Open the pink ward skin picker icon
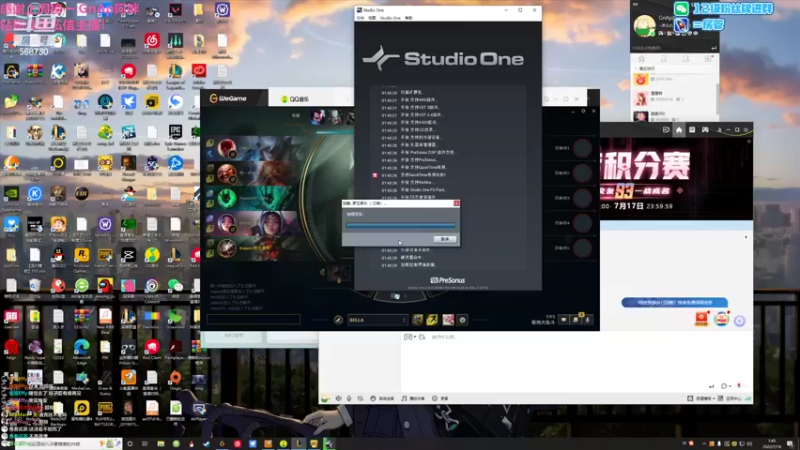 448,320
